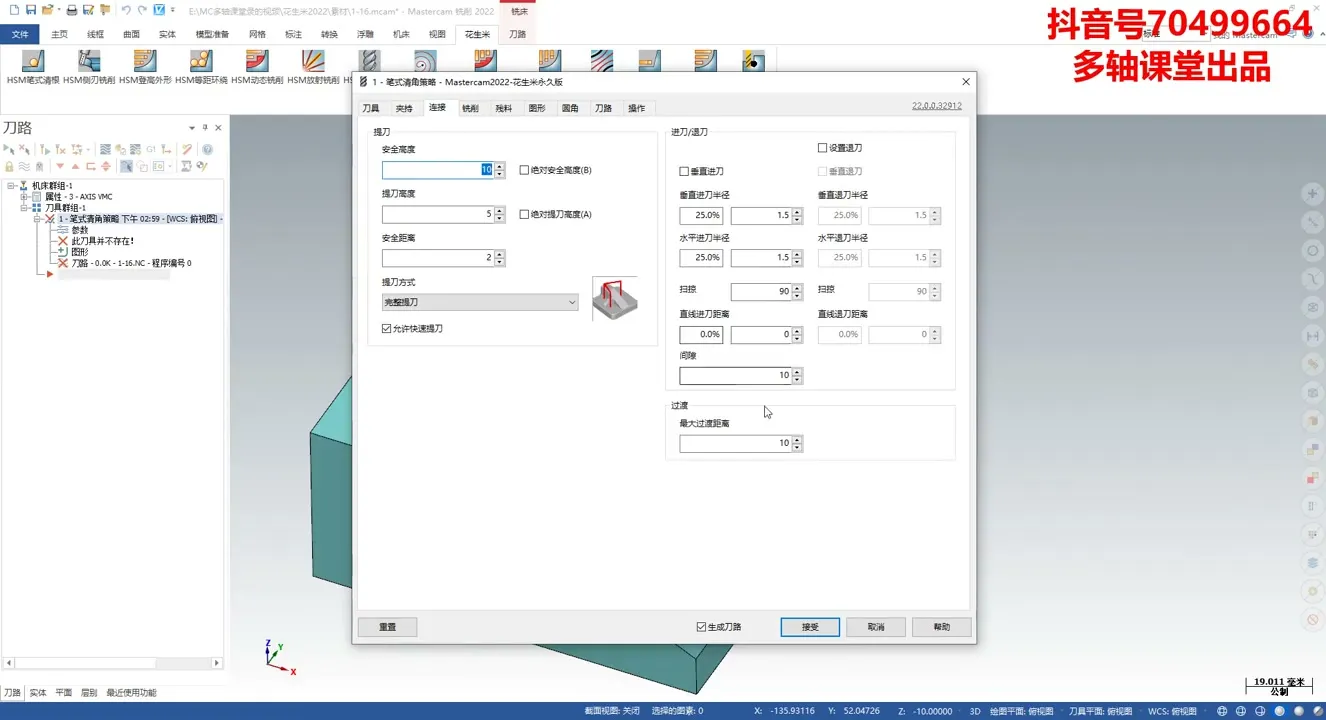Screen dimensions: 1326x720
Task: Switch to the 铣削 dialog tab
Action: point(470,108)
